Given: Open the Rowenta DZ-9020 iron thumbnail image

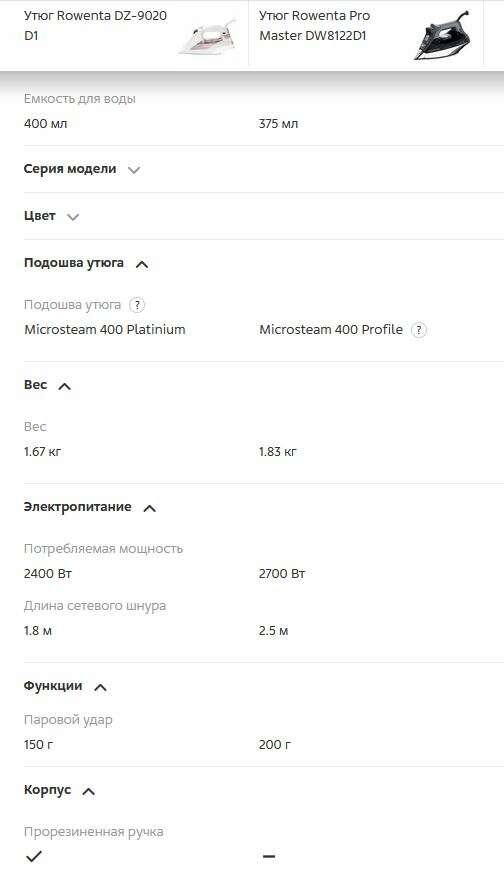Looking at the screenshot, I should (207, 36).
